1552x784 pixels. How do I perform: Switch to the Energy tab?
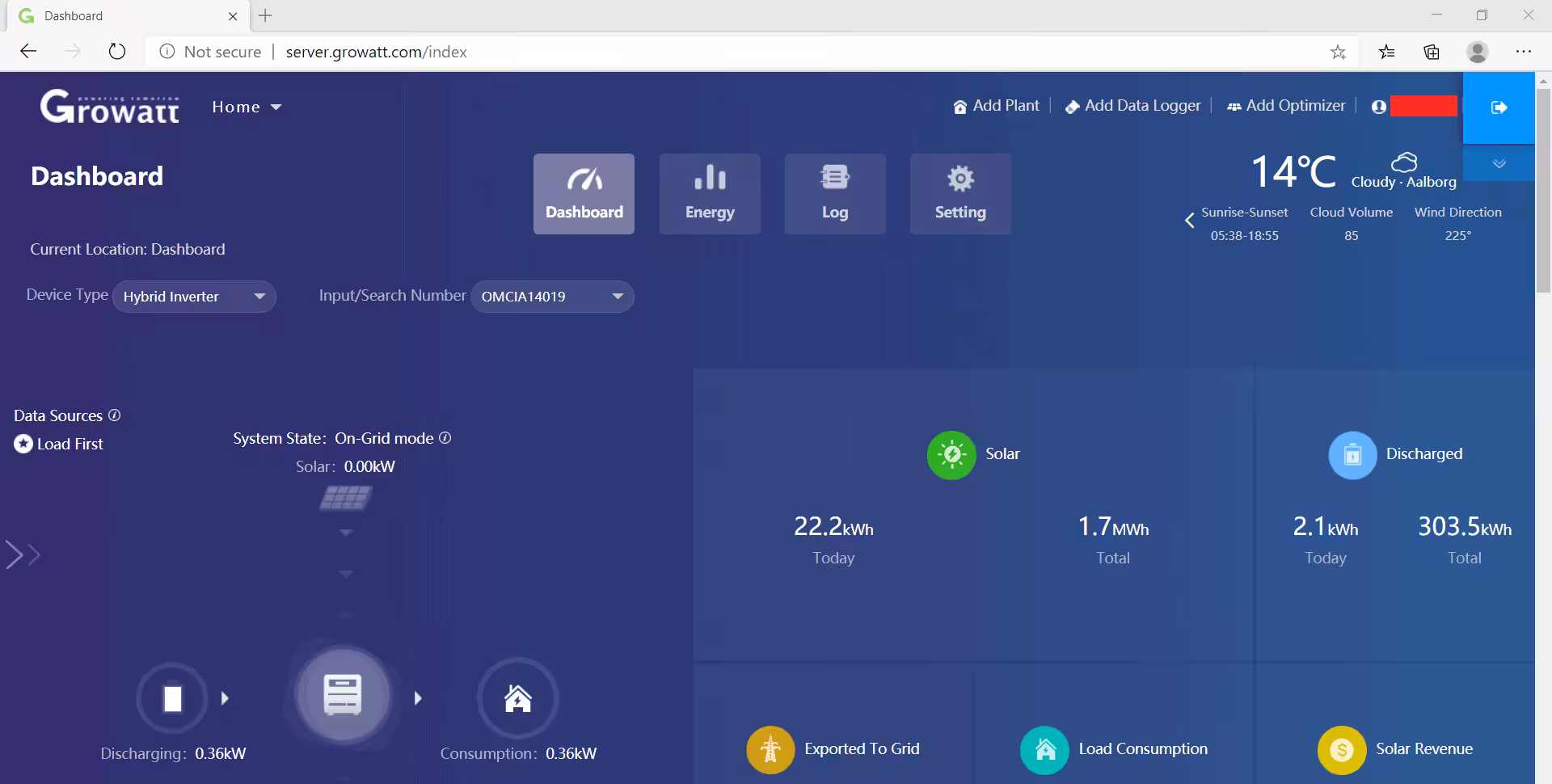(710, 194)
